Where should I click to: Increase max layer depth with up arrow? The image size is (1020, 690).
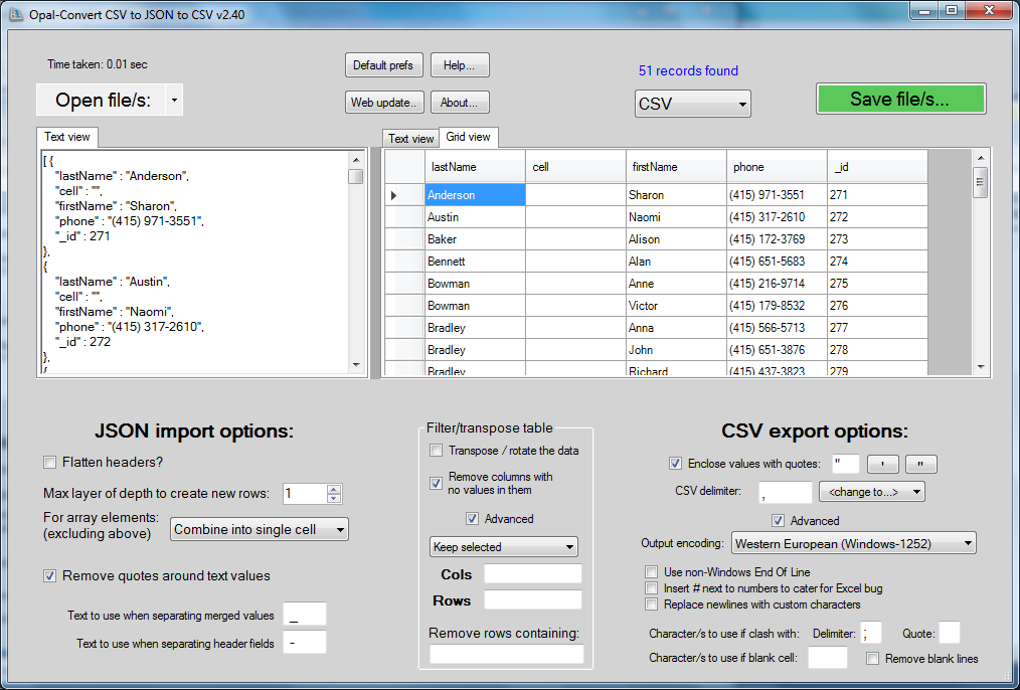pyautogui.click(x=334, y=489)
